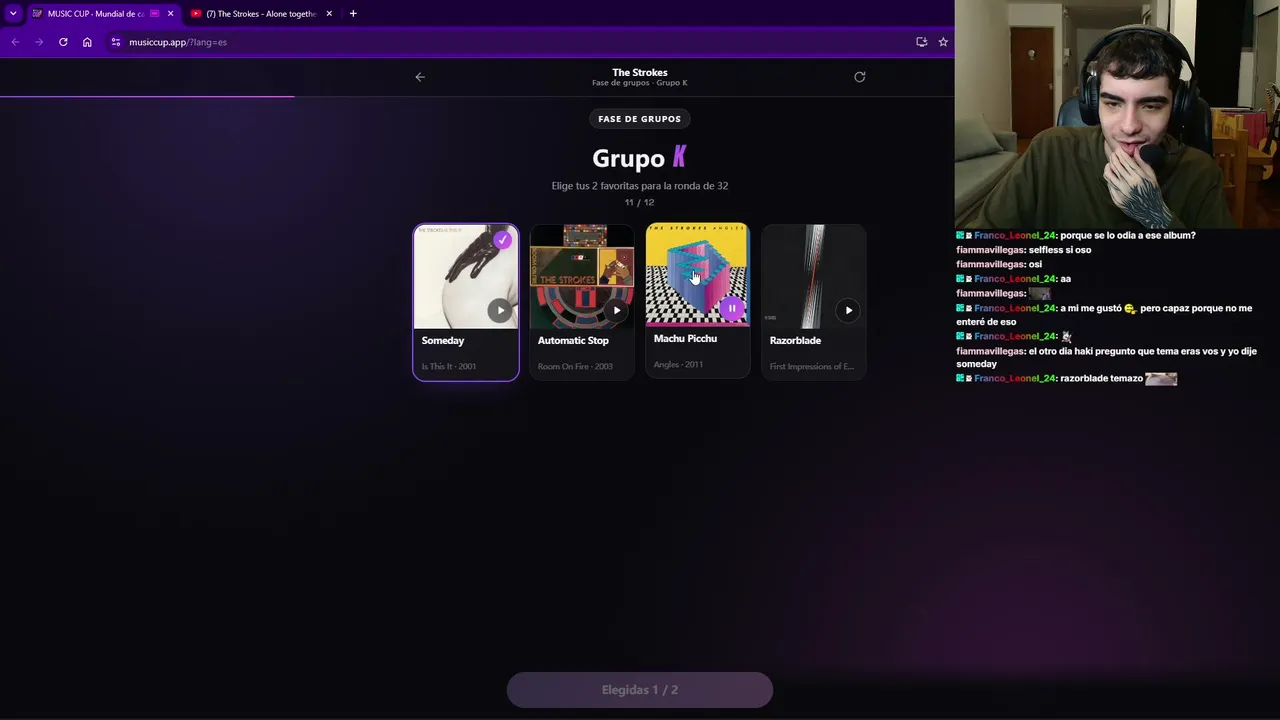Image resolution: width=1280 pixels, height=720 pixels.
Task: Mute the MUSIC CUP tab audio indicator
Action: click(154, 14)
